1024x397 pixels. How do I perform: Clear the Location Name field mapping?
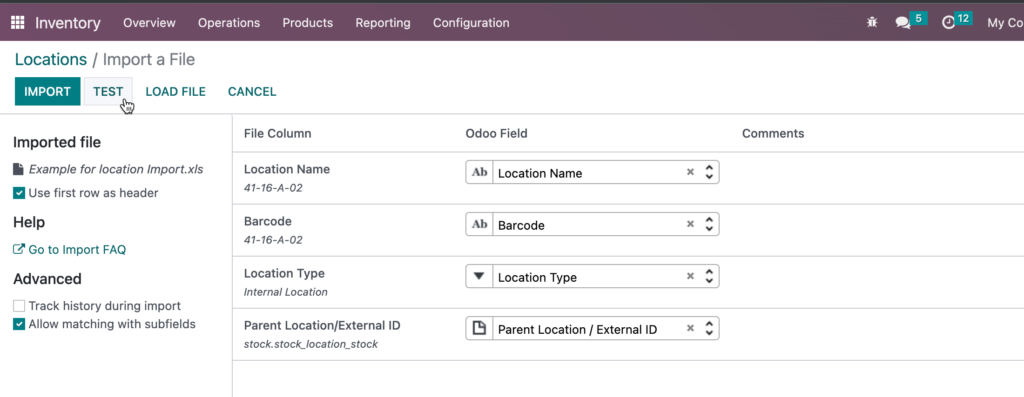coord(690,172)
